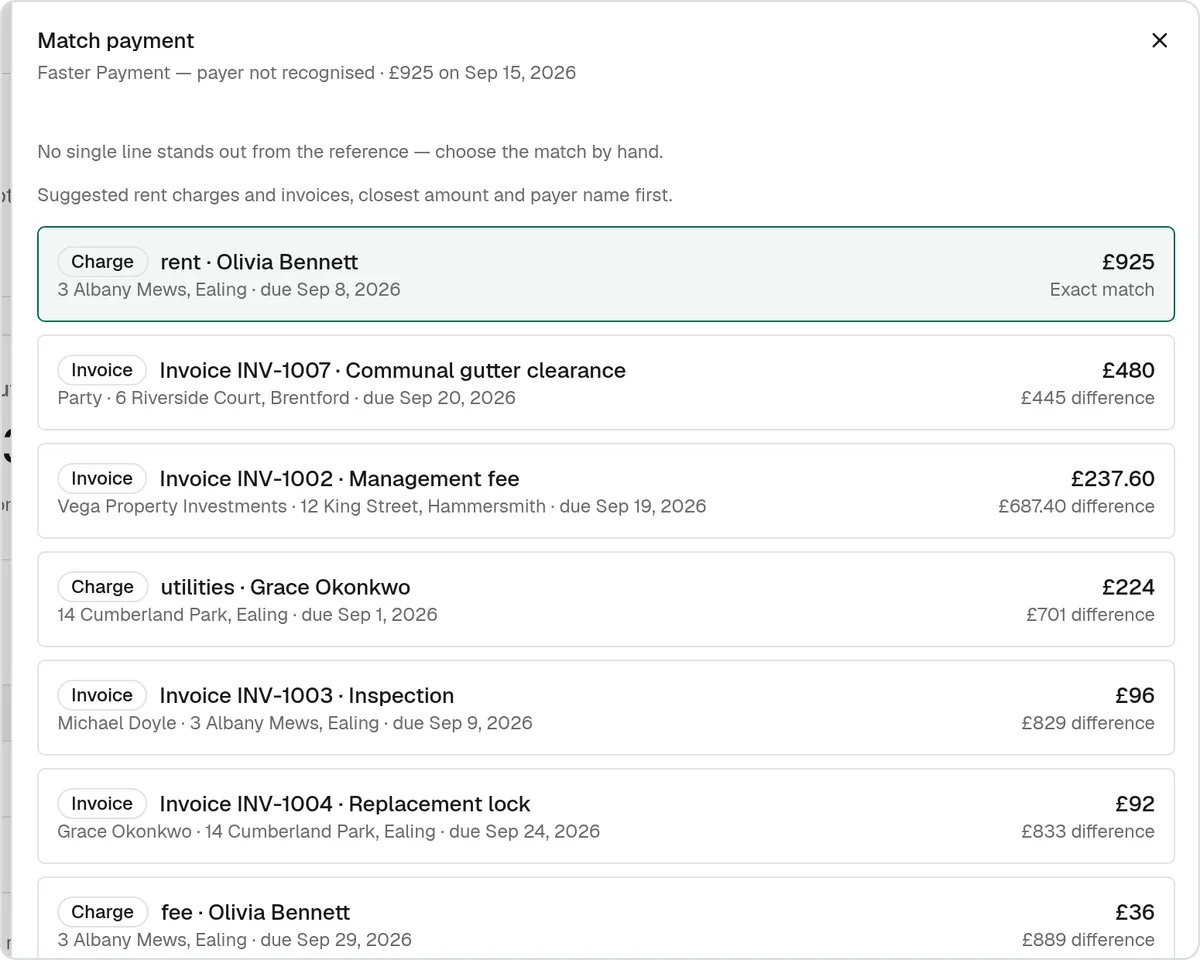1200x960 pixels.
Task: Click the Charge tag on utilities row
Action: click(102, 587)
